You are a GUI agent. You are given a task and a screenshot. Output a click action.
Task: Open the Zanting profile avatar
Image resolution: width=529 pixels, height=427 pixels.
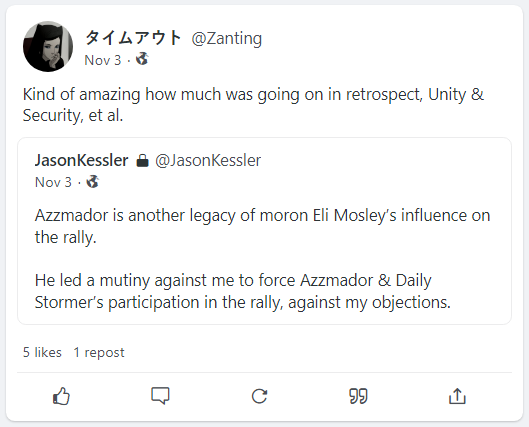pos(48,47)
